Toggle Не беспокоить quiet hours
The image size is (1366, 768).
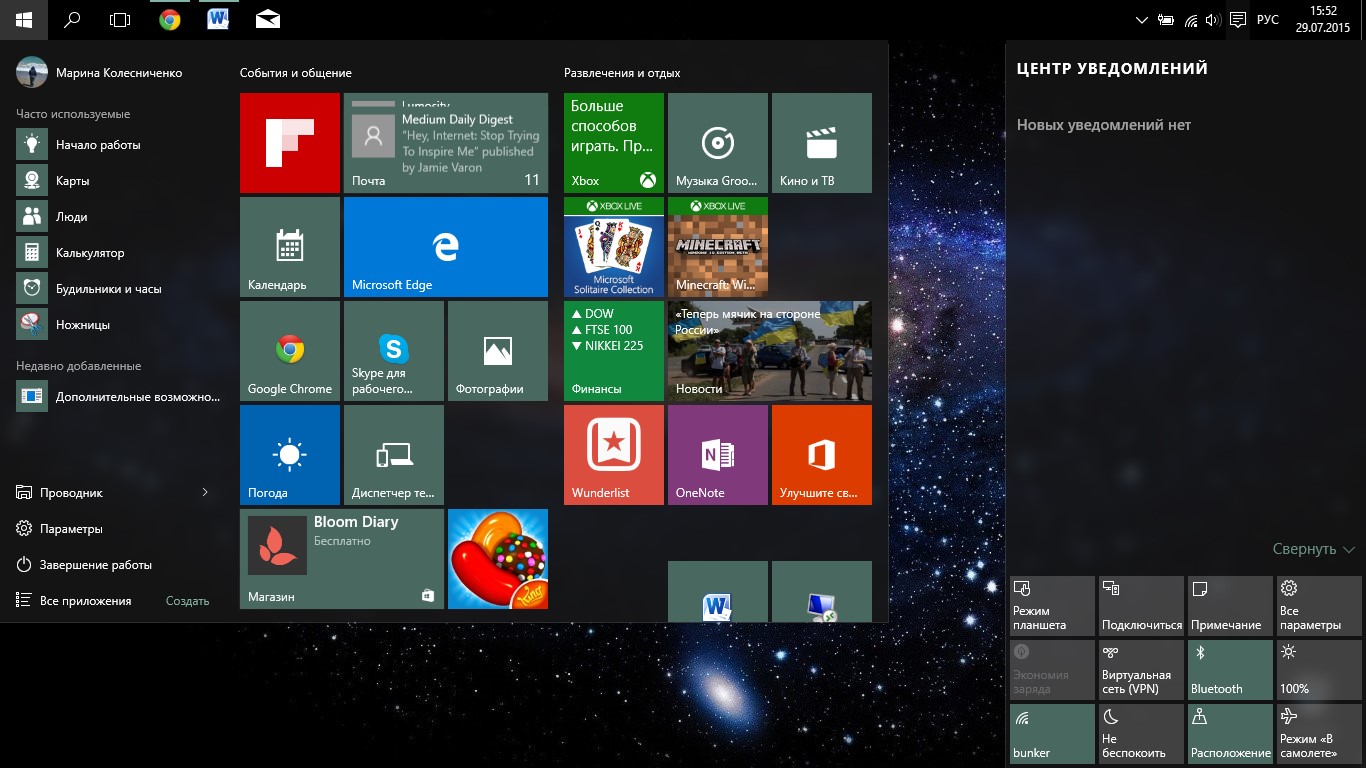1142,733
